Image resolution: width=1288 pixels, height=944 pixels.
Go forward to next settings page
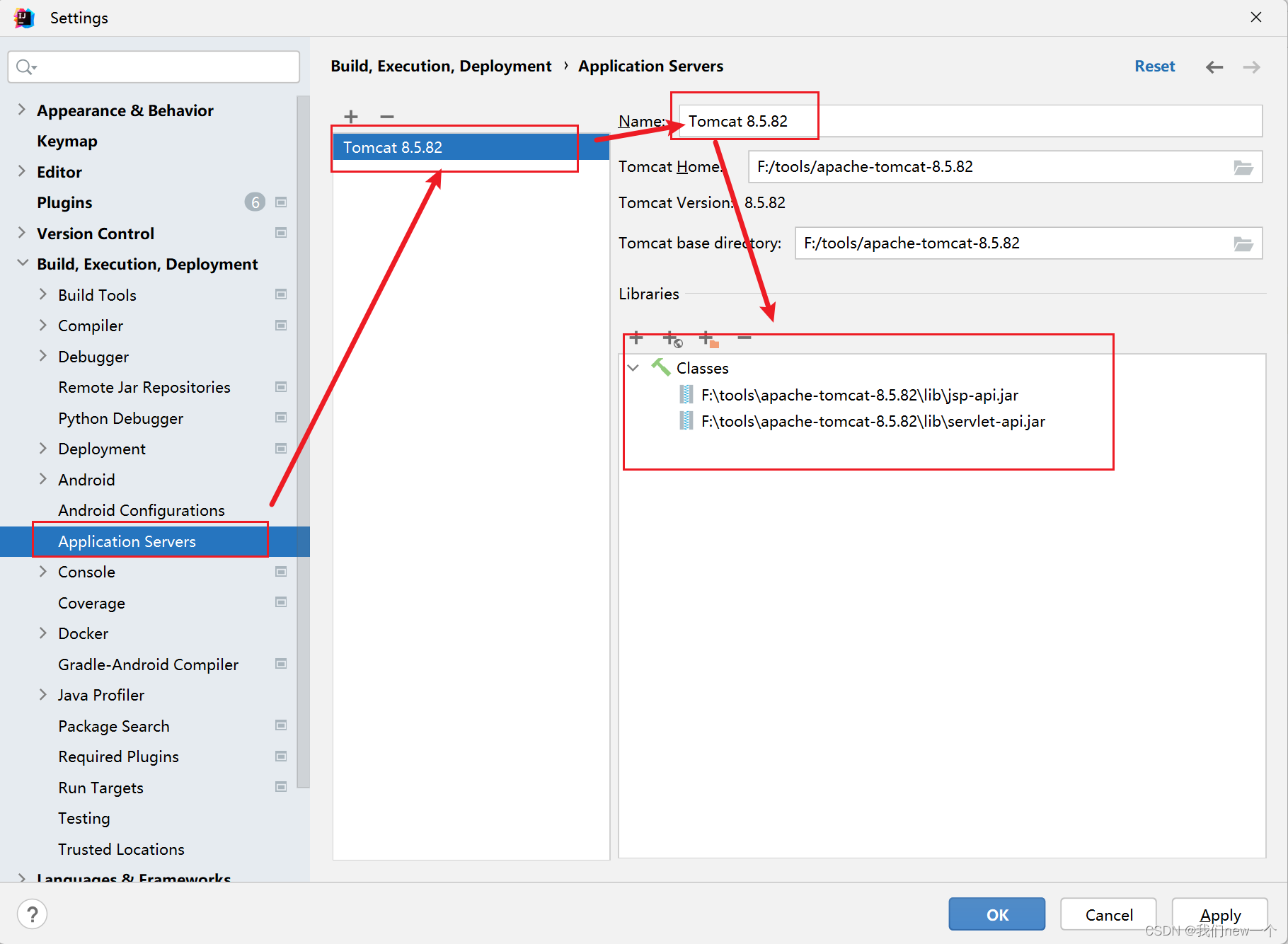(1251, 67)
